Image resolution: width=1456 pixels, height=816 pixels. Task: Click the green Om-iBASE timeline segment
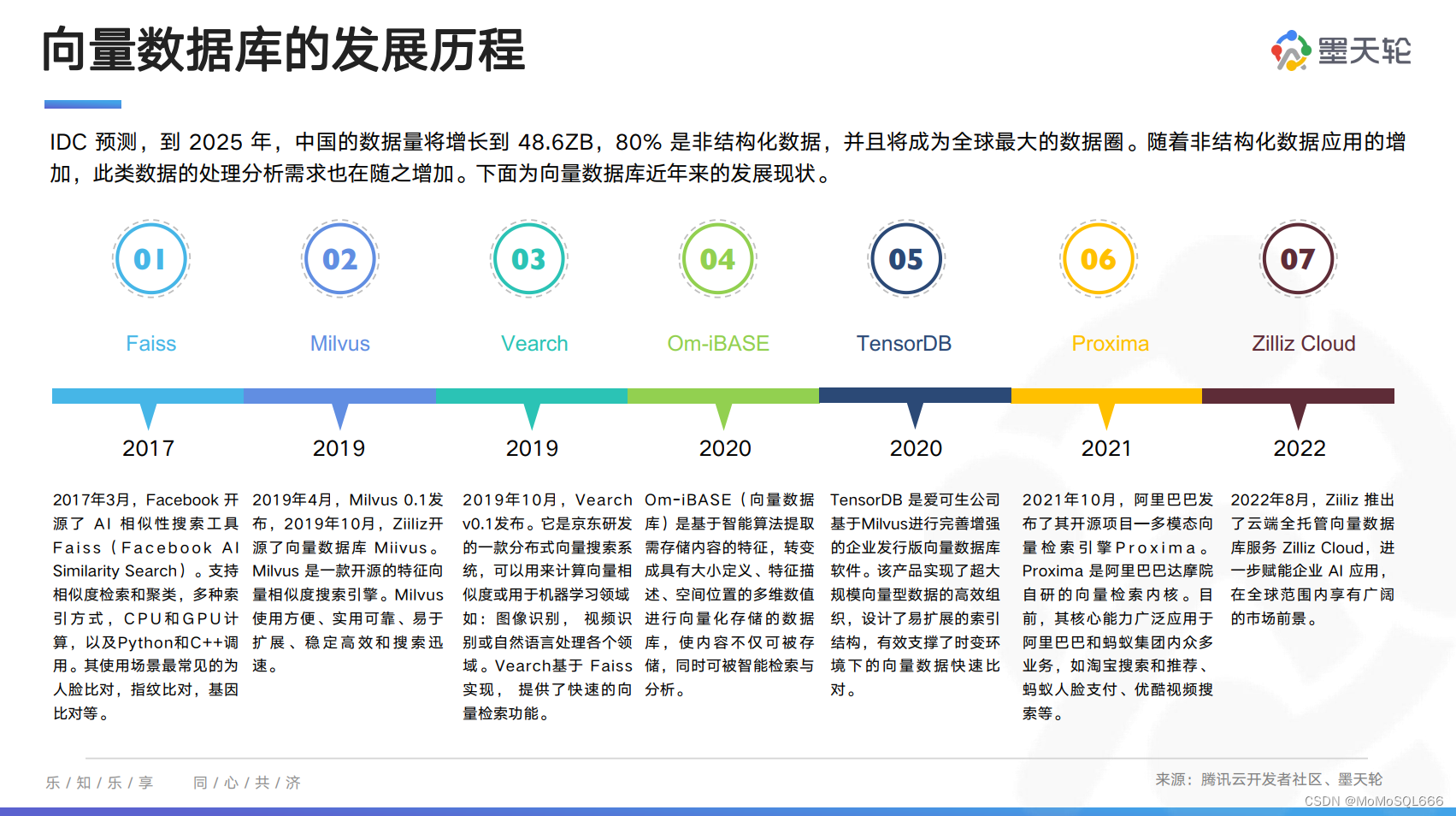point(723,396)
